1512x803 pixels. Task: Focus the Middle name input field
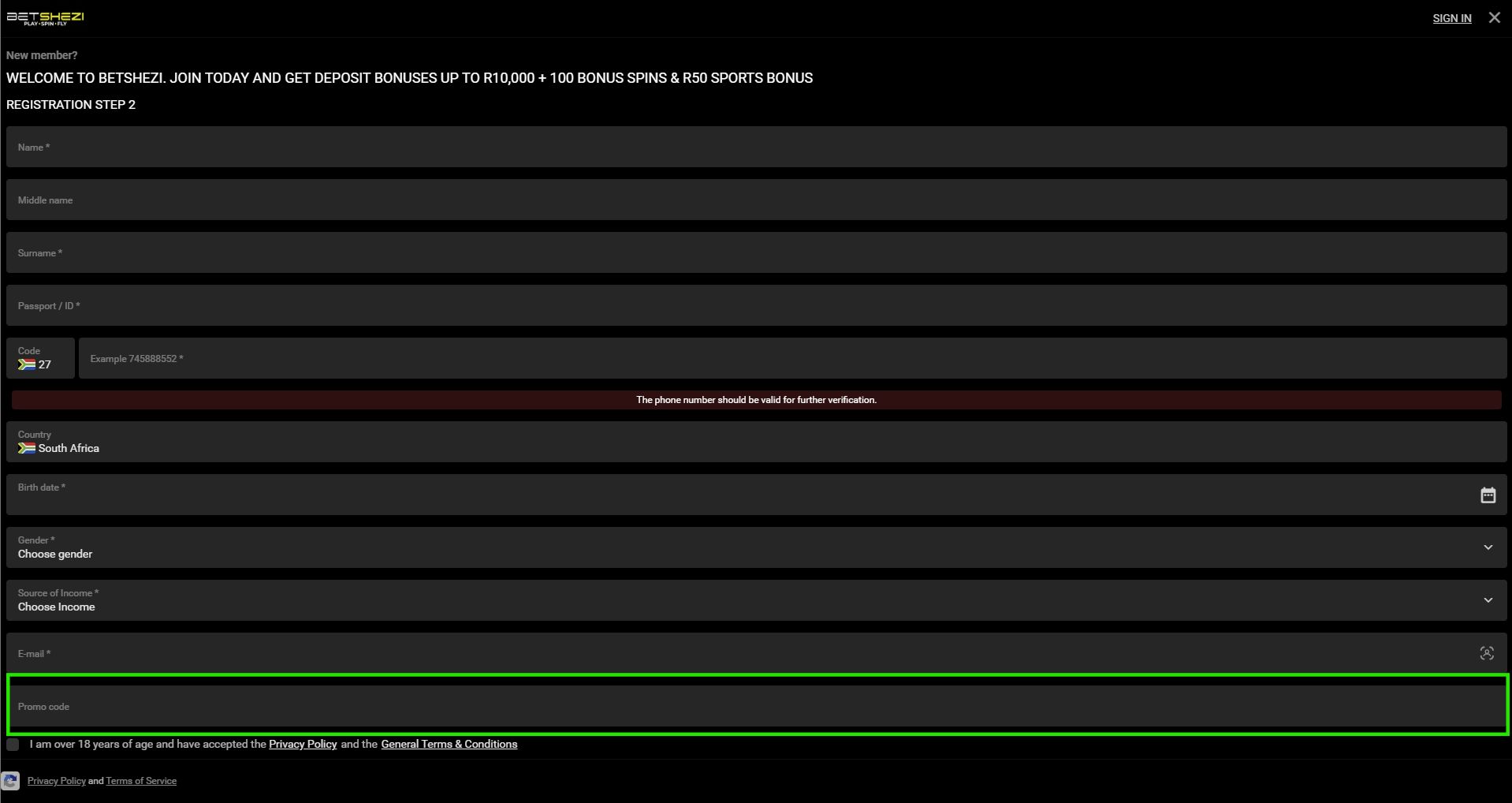coord(756,200)
